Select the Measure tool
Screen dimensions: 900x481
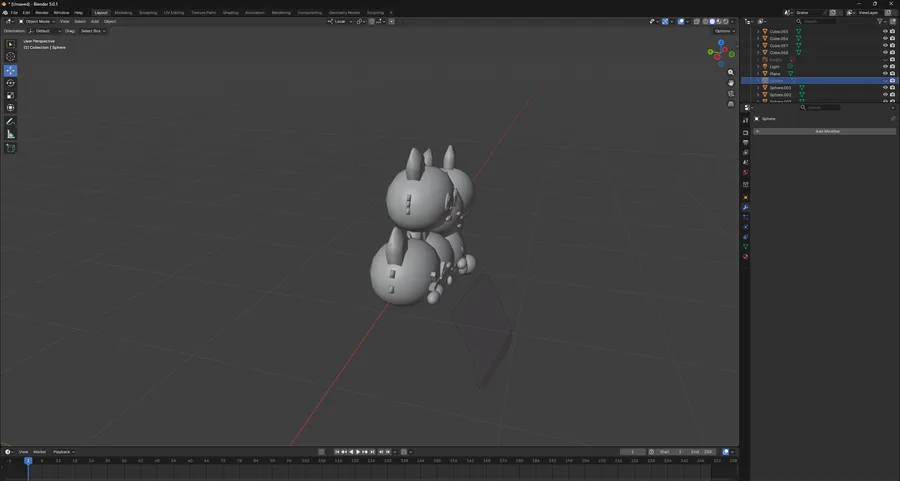(x=10, y=134)
